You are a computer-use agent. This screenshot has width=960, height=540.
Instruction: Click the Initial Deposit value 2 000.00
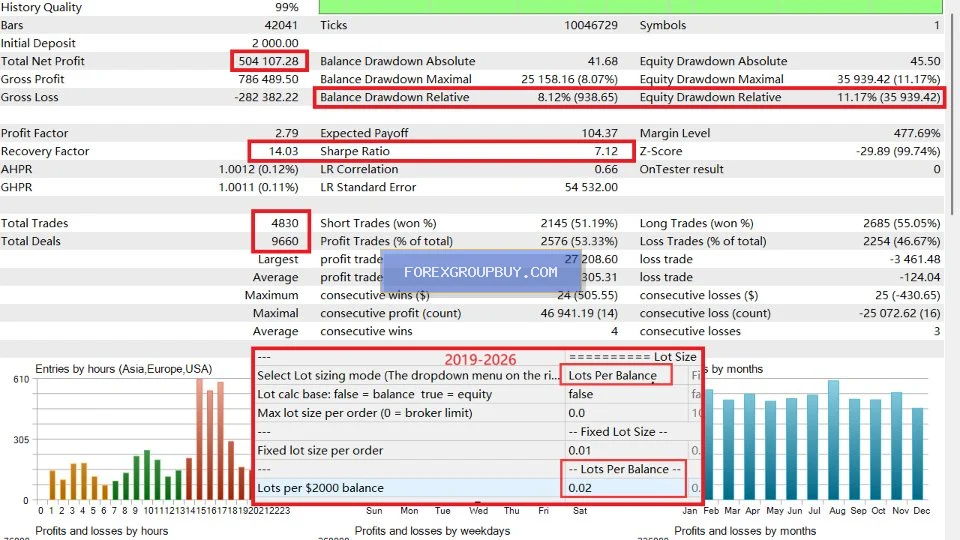[275, 43]
